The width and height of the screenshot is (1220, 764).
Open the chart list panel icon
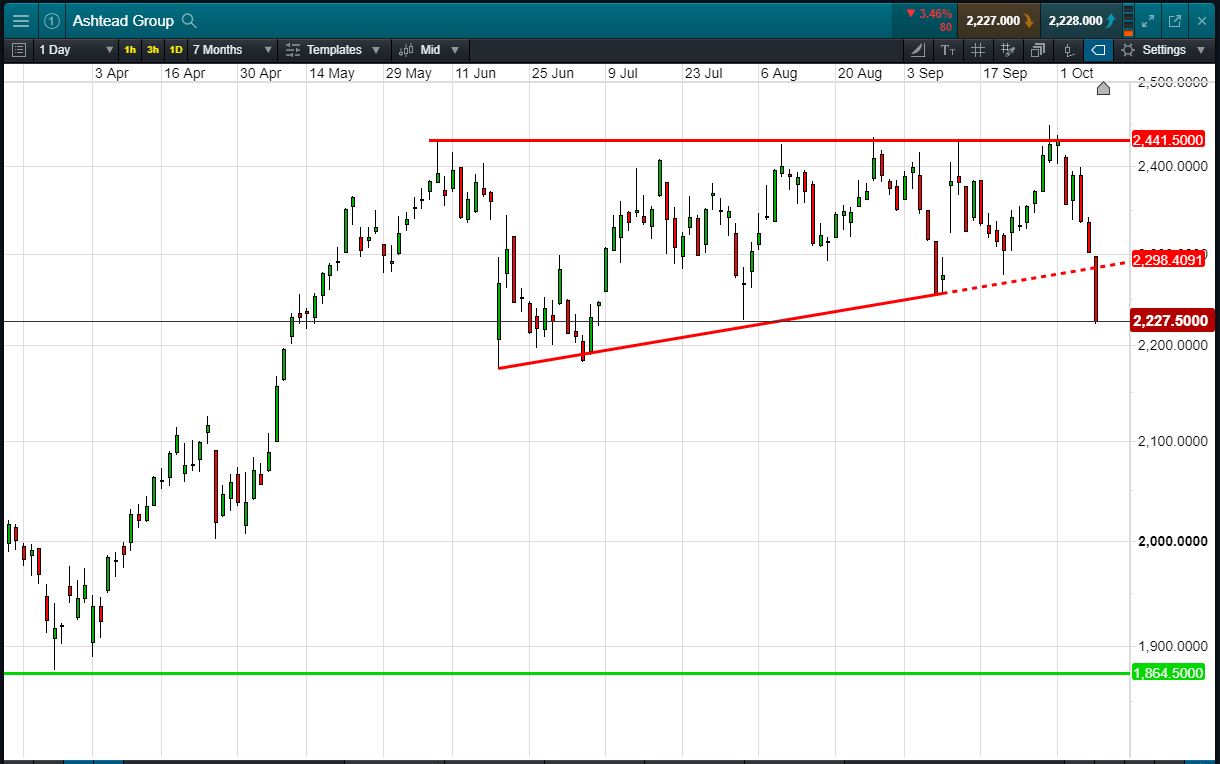[x=19, y=50]
